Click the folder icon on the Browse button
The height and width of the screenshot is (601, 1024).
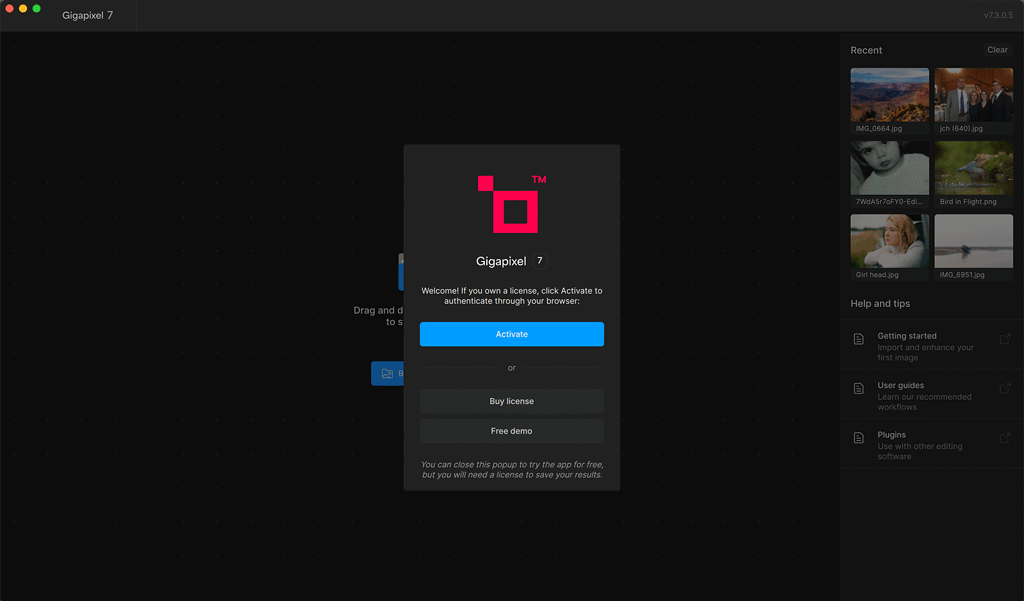point(387,374)
